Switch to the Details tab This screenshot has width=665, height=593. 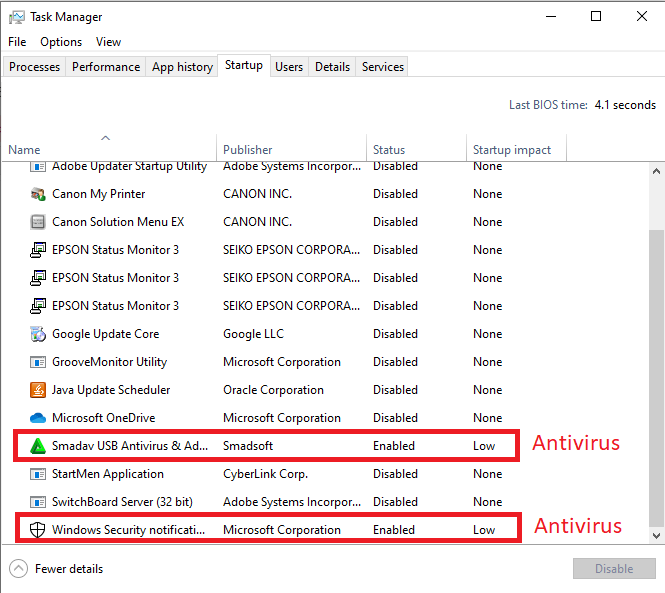[332, 67]
